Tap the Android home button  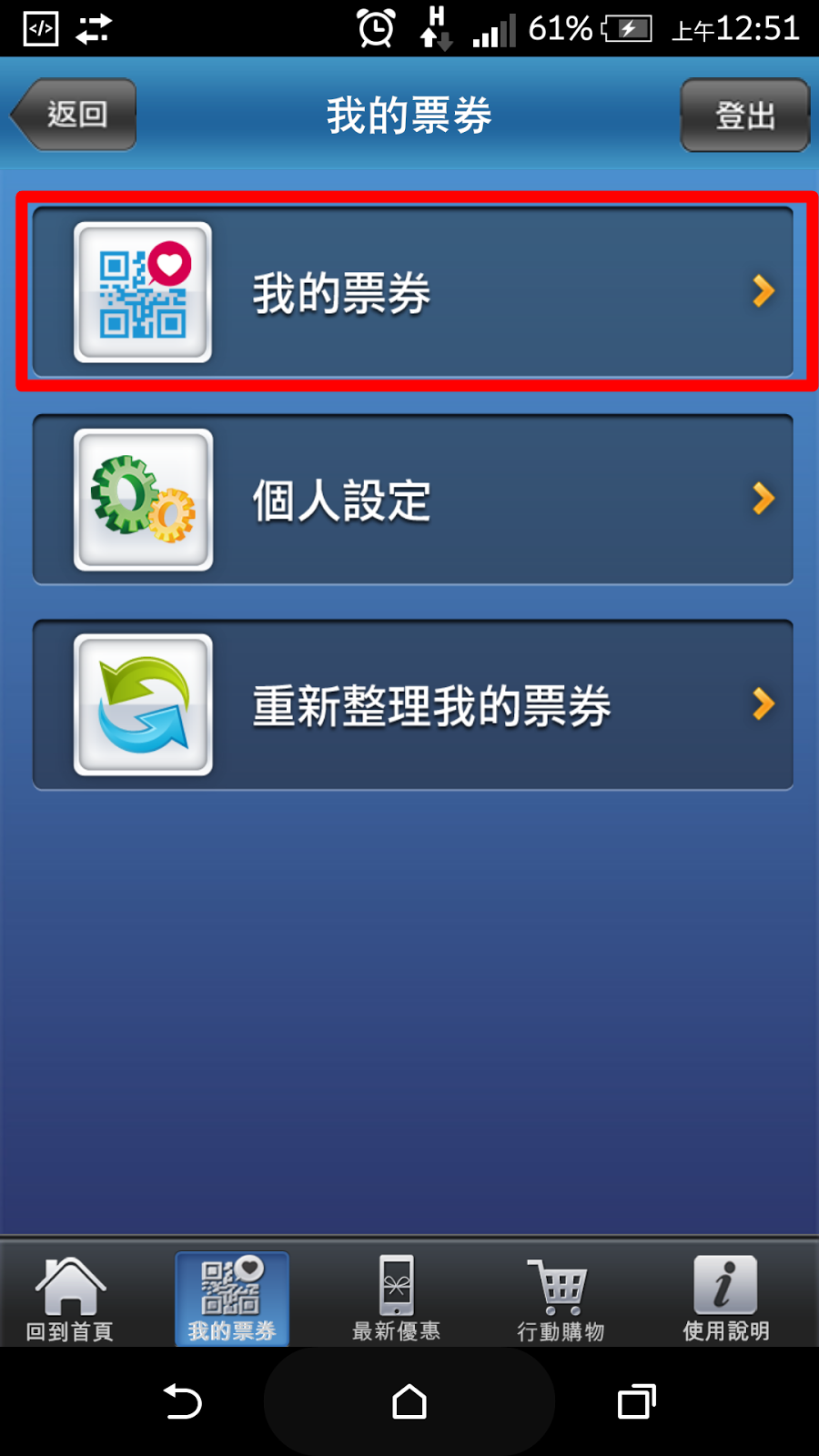point(409,1401)
